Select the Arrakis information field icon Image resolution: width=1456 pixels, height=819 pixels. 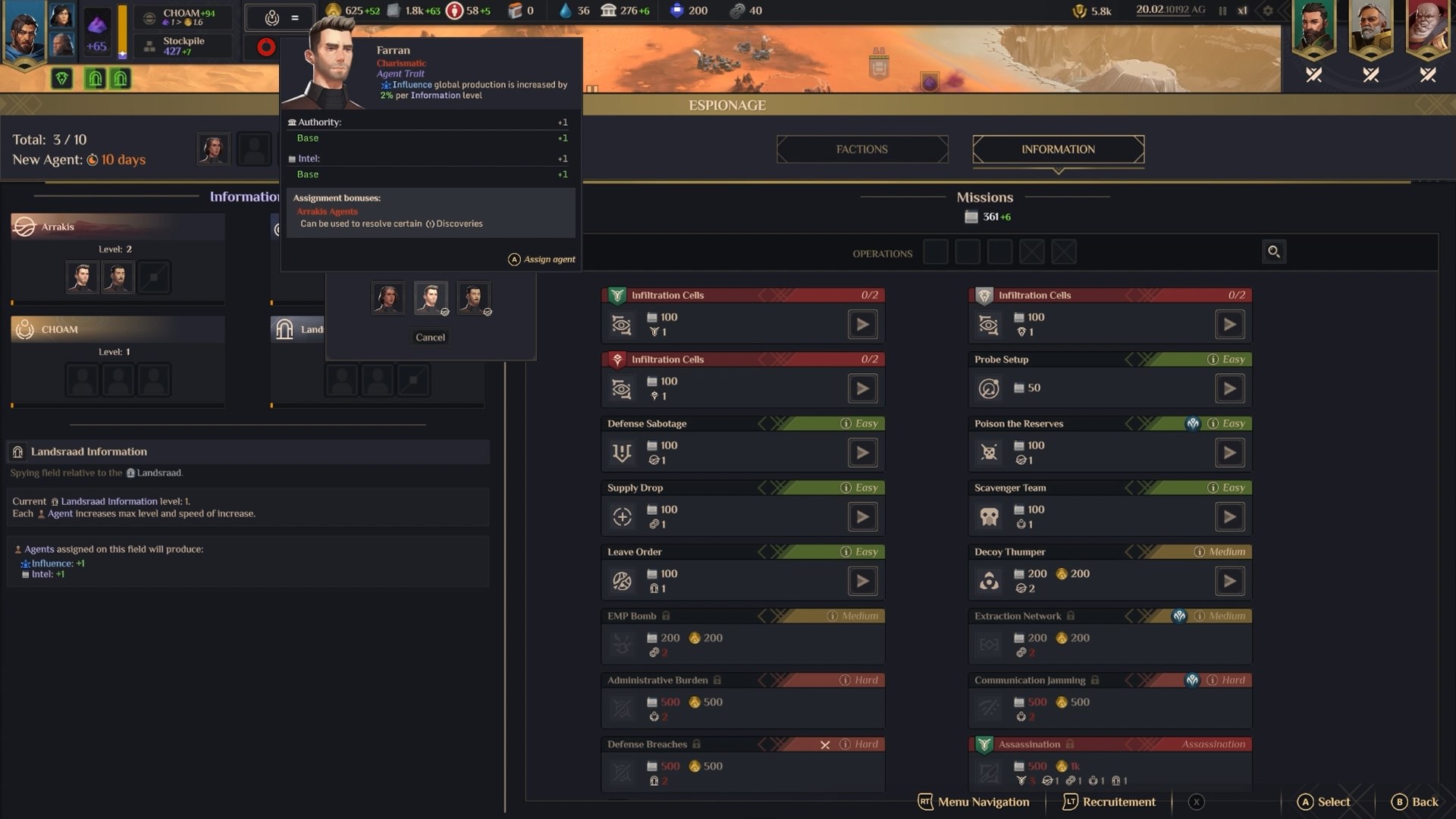pos(25,227)
